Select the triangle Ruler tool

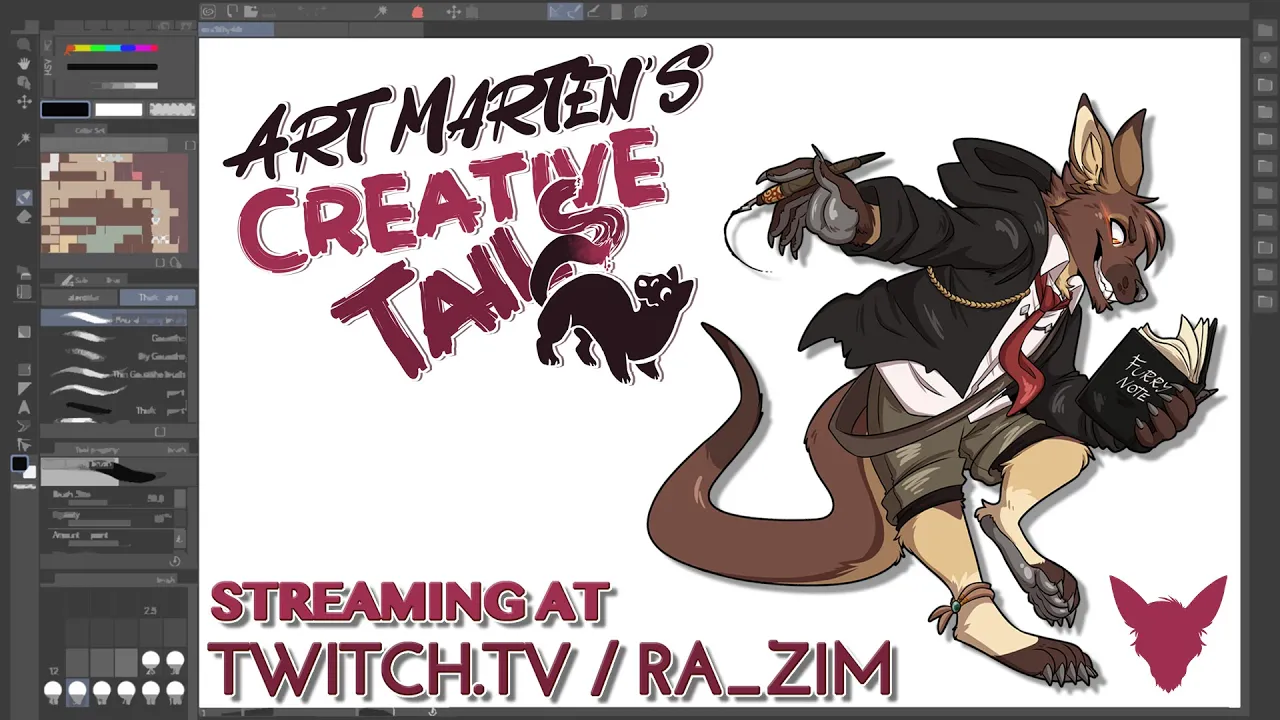click(x=25, y=388)
